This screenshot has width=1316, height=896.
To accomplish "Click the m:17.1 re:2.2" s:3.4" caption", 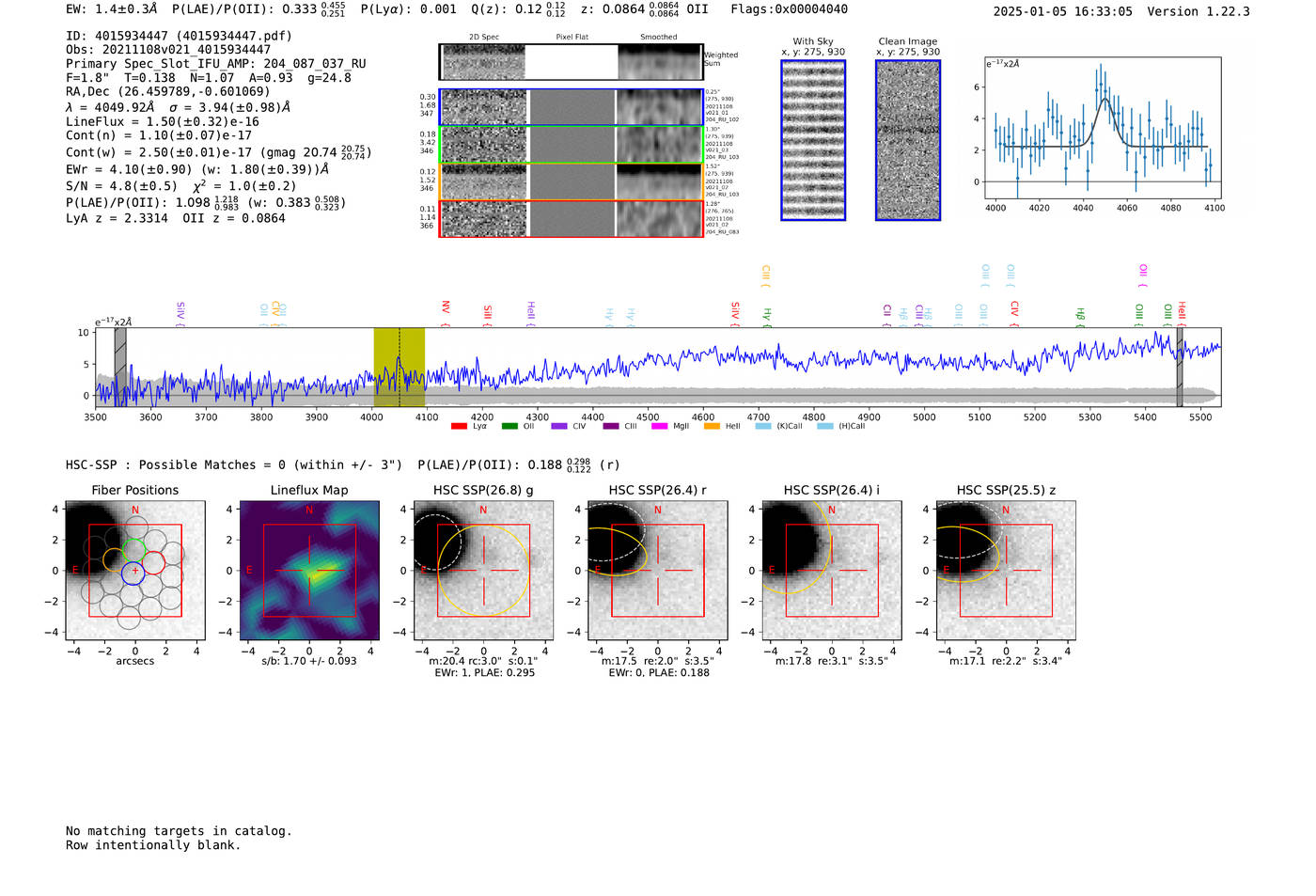I will [x=1006, y=661].
